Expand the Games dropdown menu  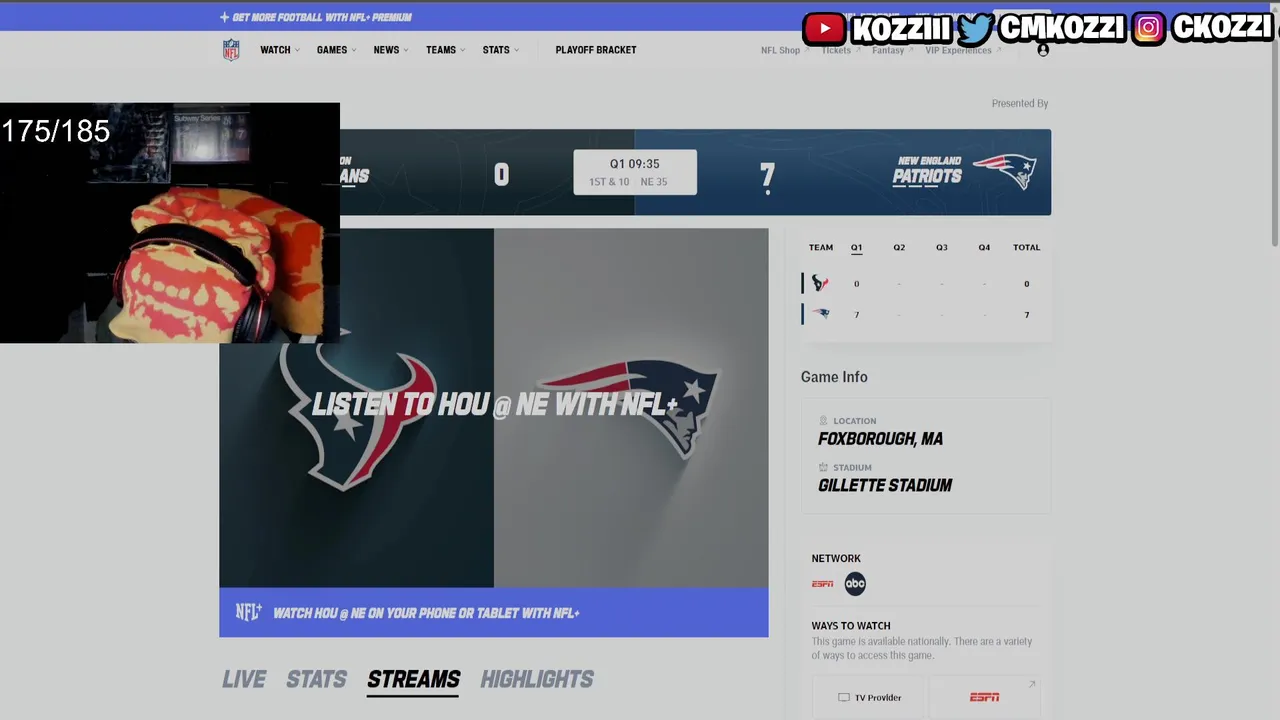point(336,50)
